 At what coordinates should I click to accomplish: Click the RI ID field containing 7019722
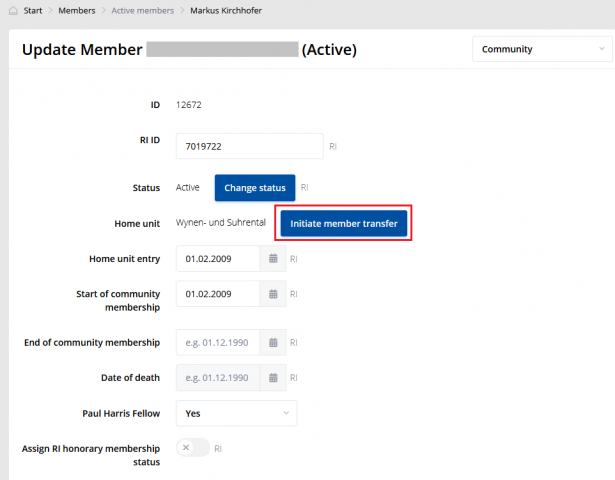249,146
